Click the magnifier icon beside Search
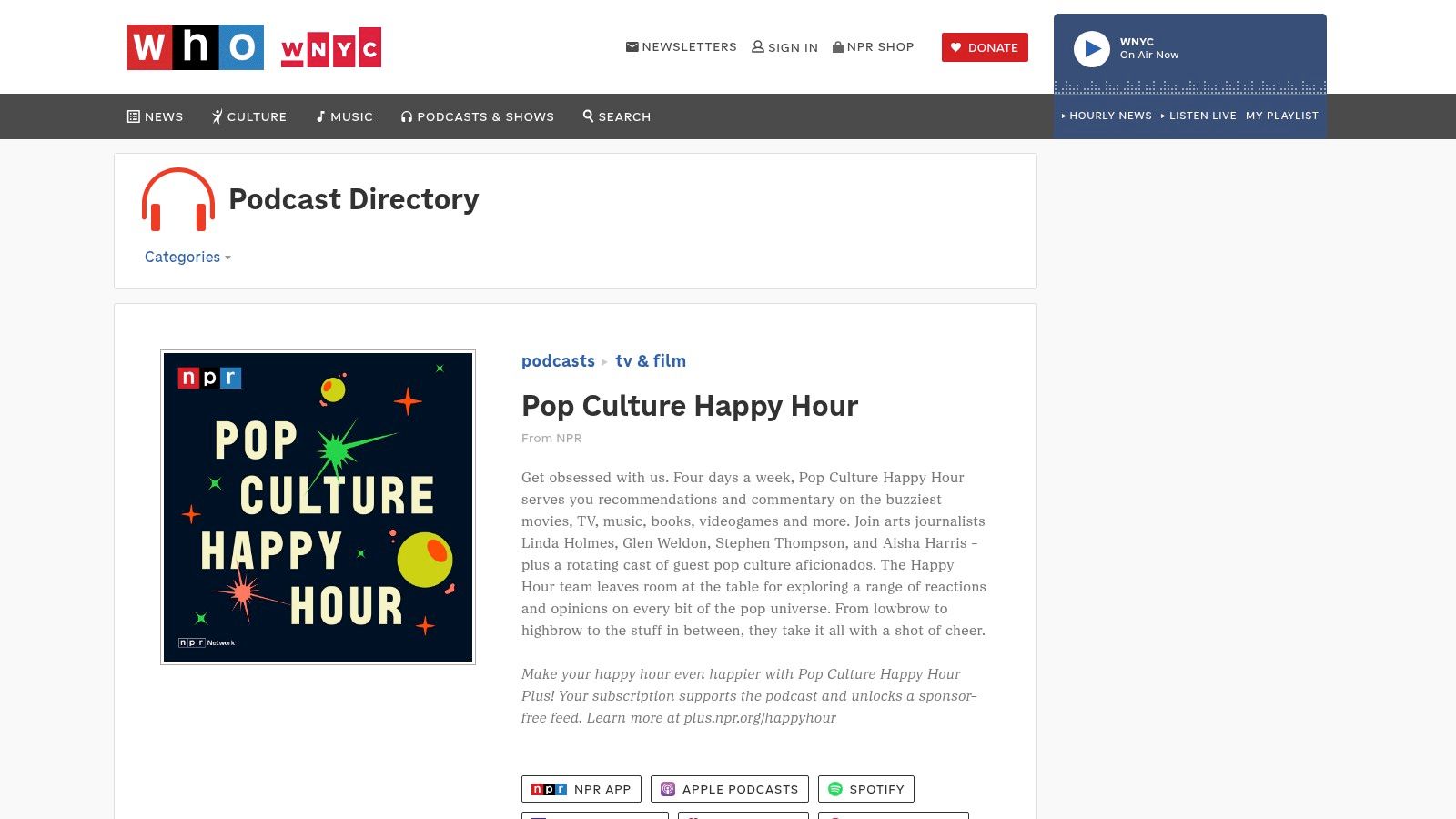This screenshot has width=1456, height=819. click(x=588, y=116)
